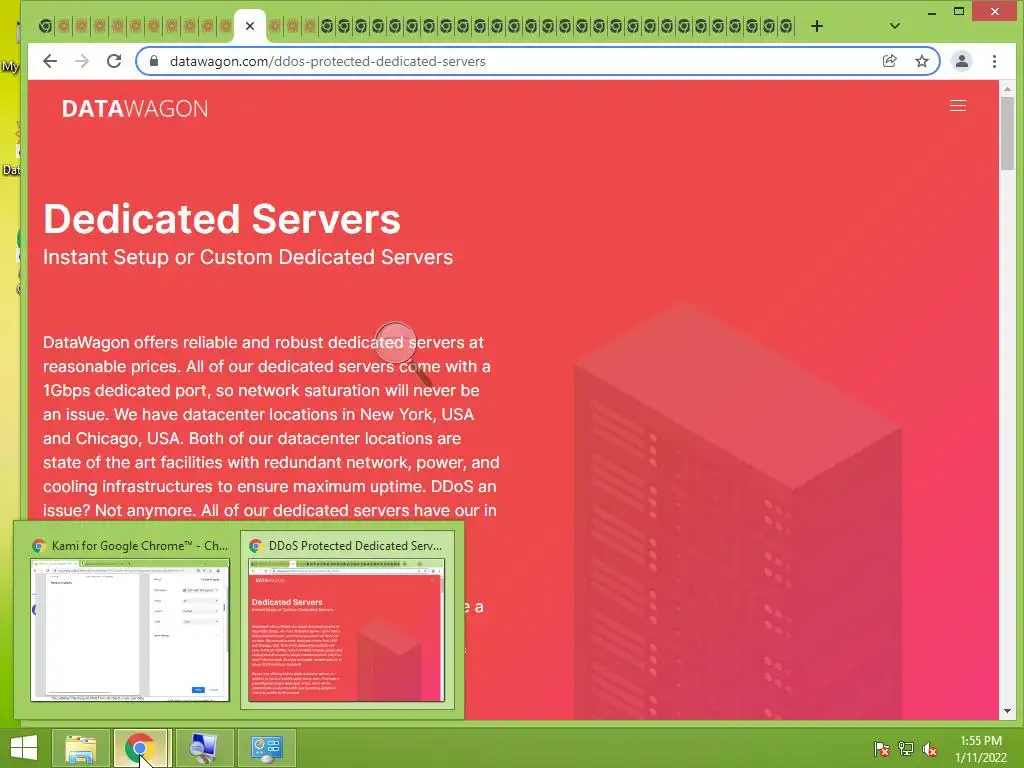Minimize the Chrome window
Screen dimensions: 1024x768
(932, 12)
